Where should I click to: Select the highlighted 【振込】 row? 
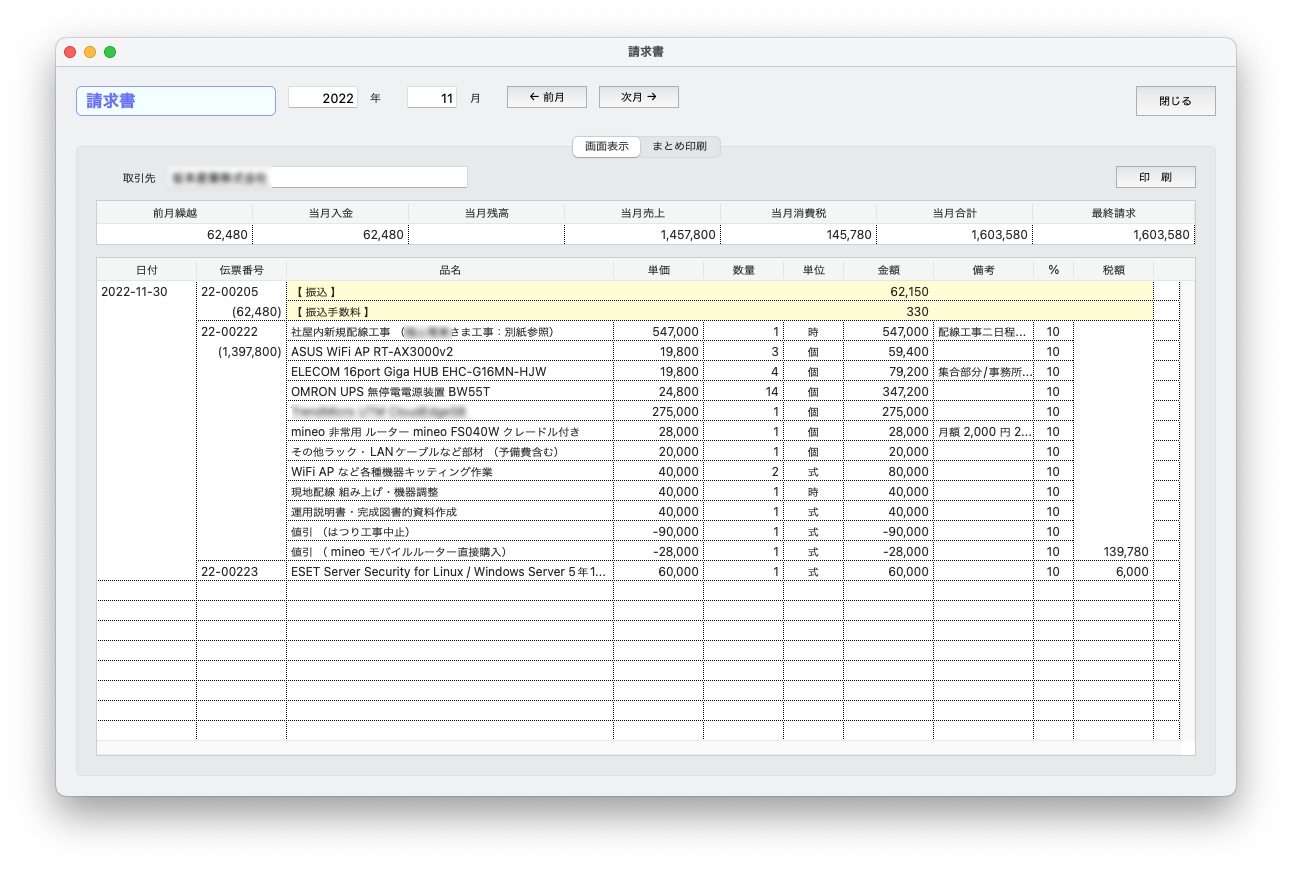(x=450, y=291)
